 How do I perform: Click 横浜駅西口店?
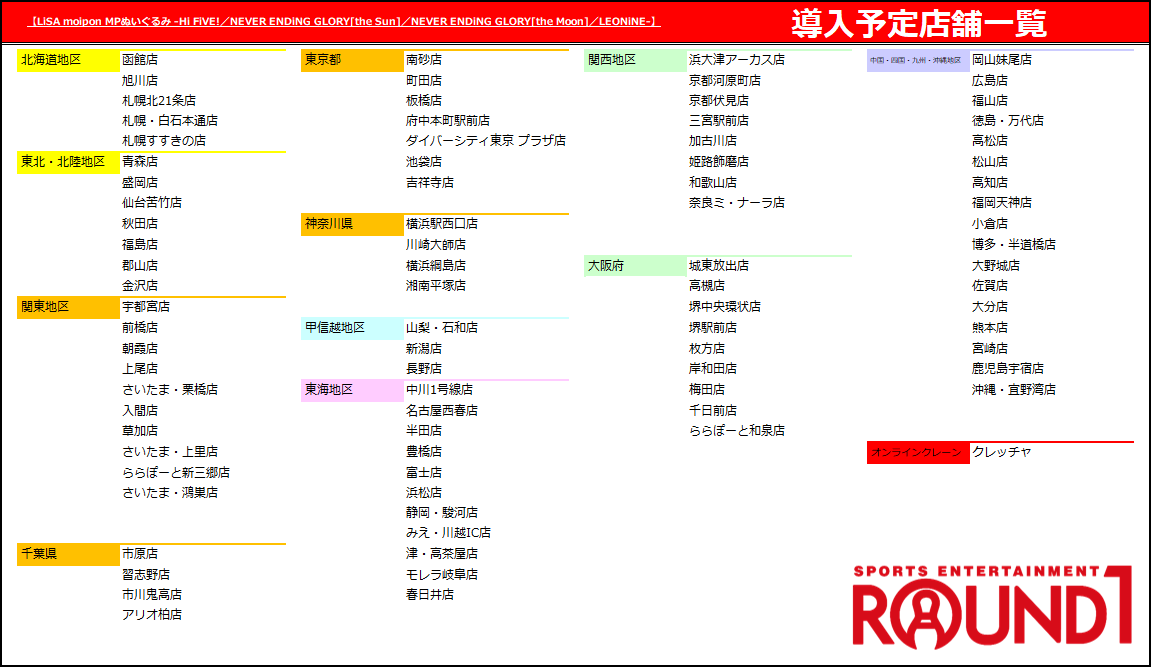point(442,223)
